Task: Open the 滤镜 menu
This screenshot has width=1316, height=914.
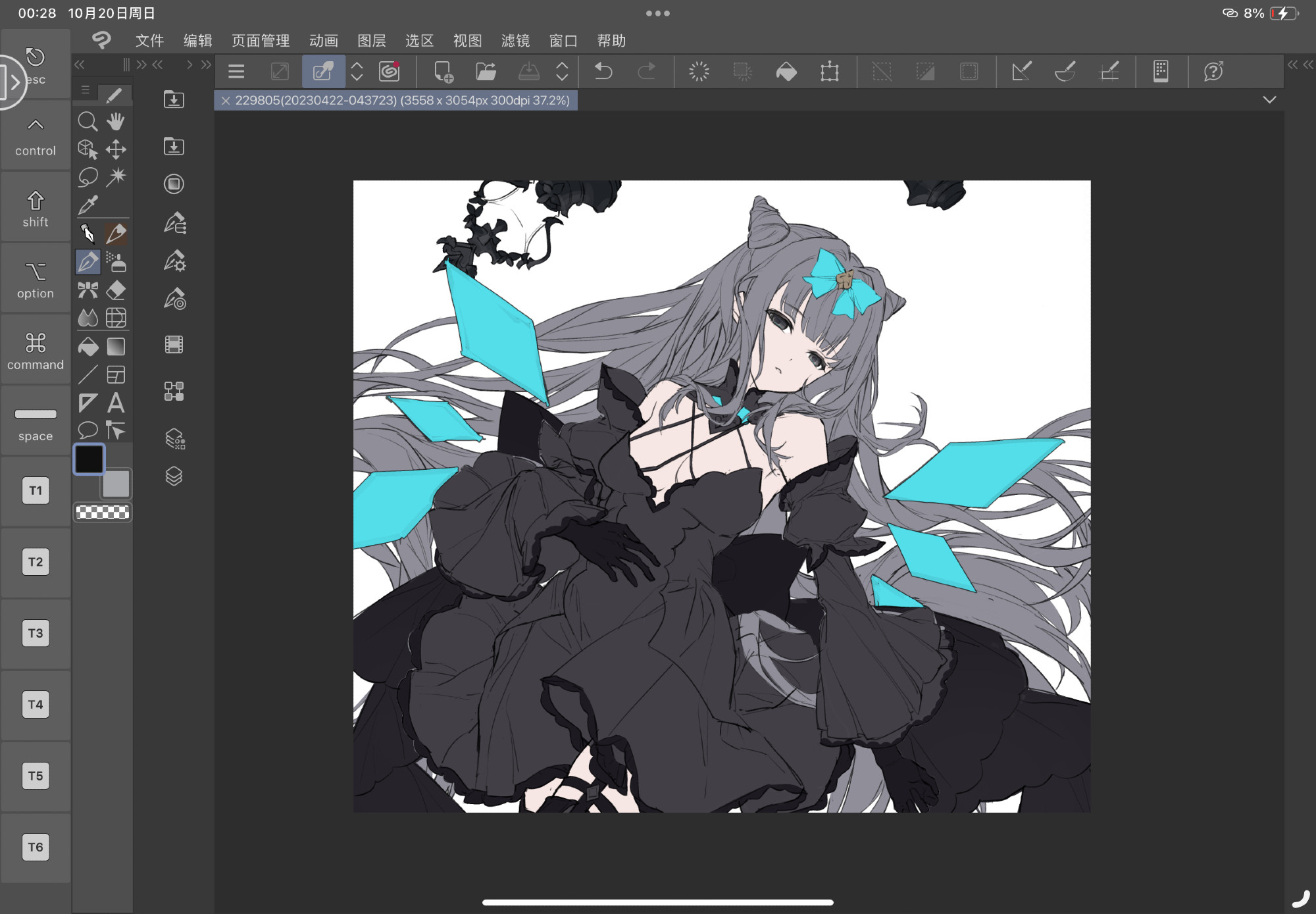Action: point(515,41)
